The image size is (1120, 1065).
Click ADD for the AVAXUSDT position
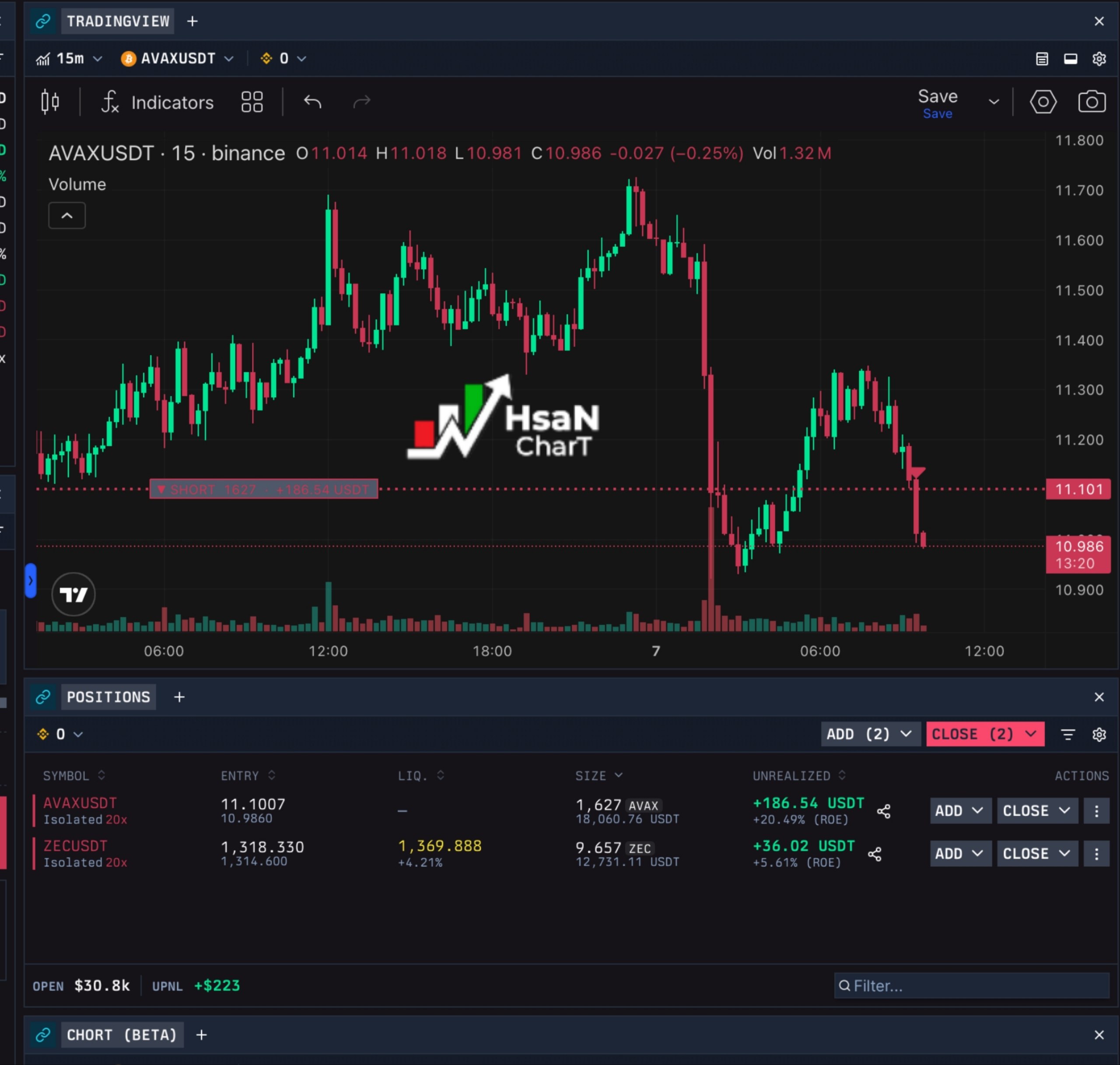click(x=960, y=811)
